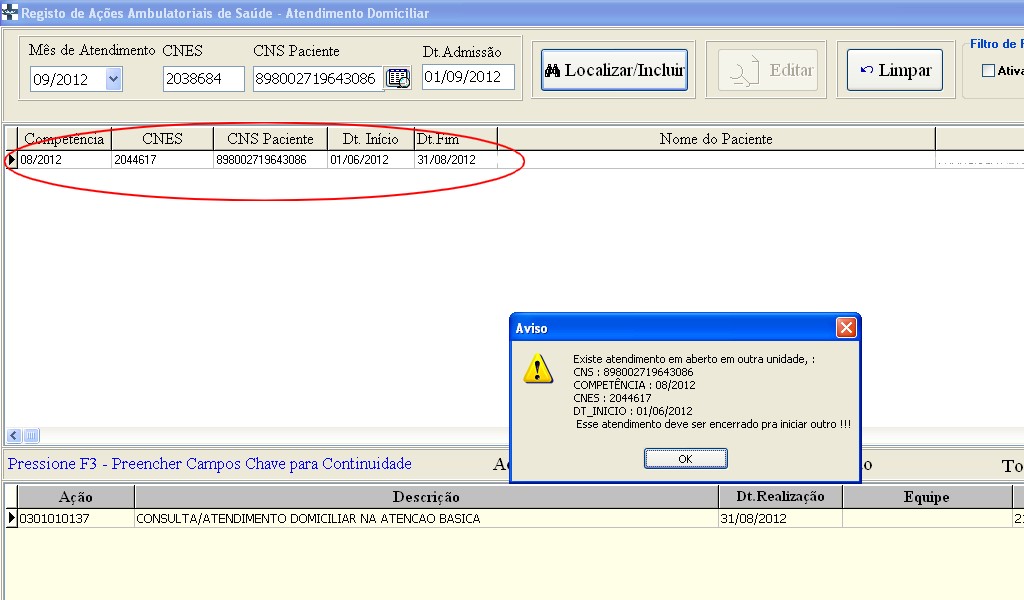Click the Equipe column header

tap(926, 497)
